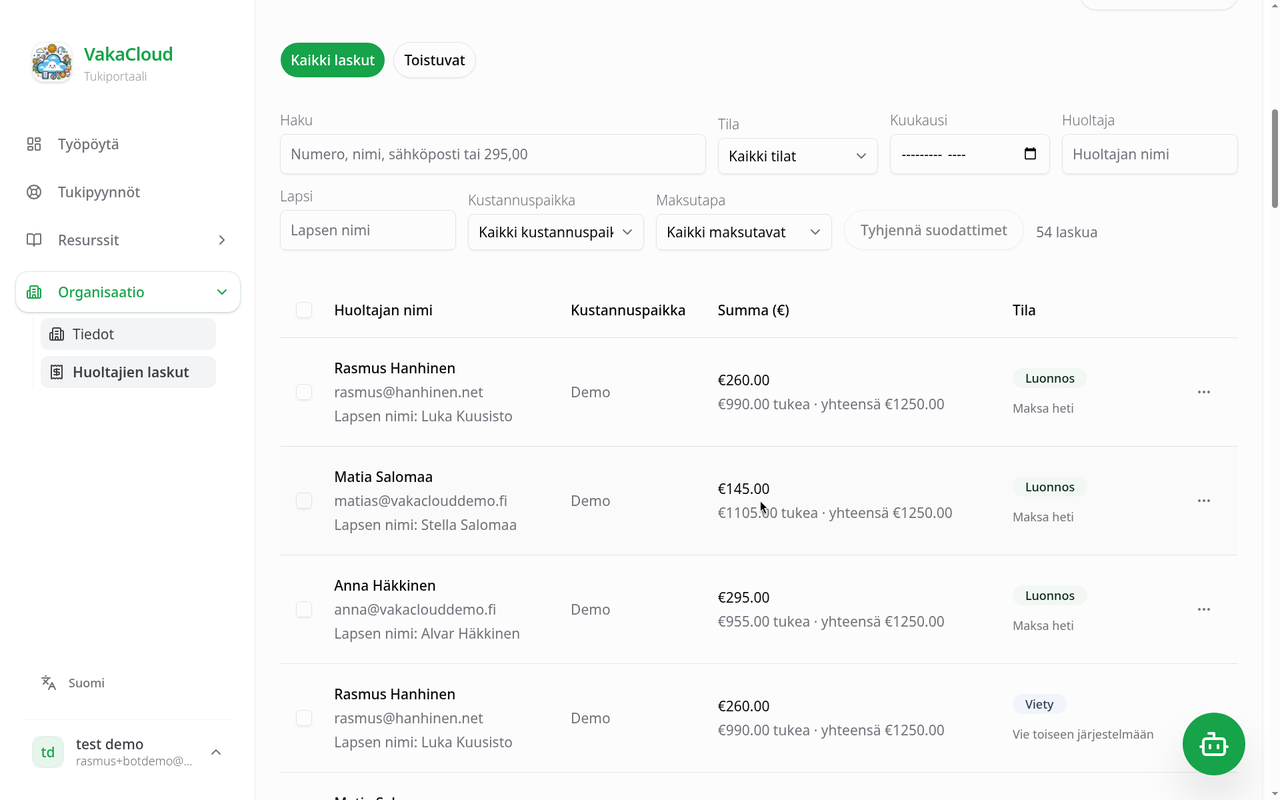Click the Viety status badge
Screen dimensions: 1280x800
1040,704
